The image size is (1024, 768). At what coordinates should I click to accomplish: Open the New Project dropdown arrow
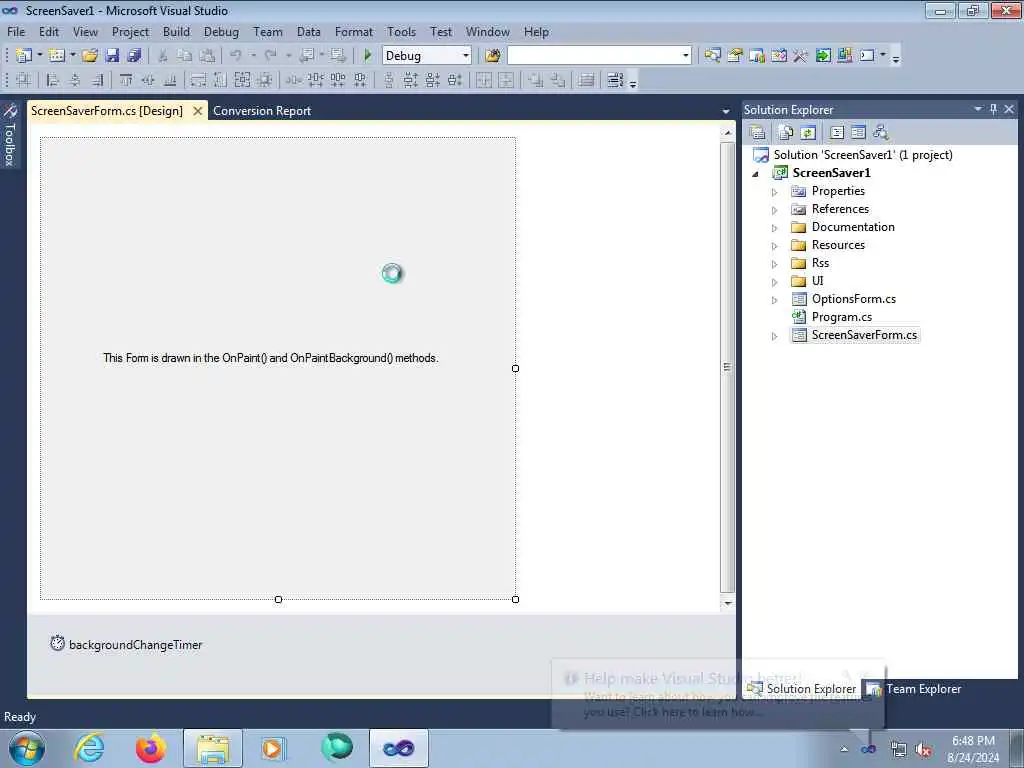pos(39,56)
